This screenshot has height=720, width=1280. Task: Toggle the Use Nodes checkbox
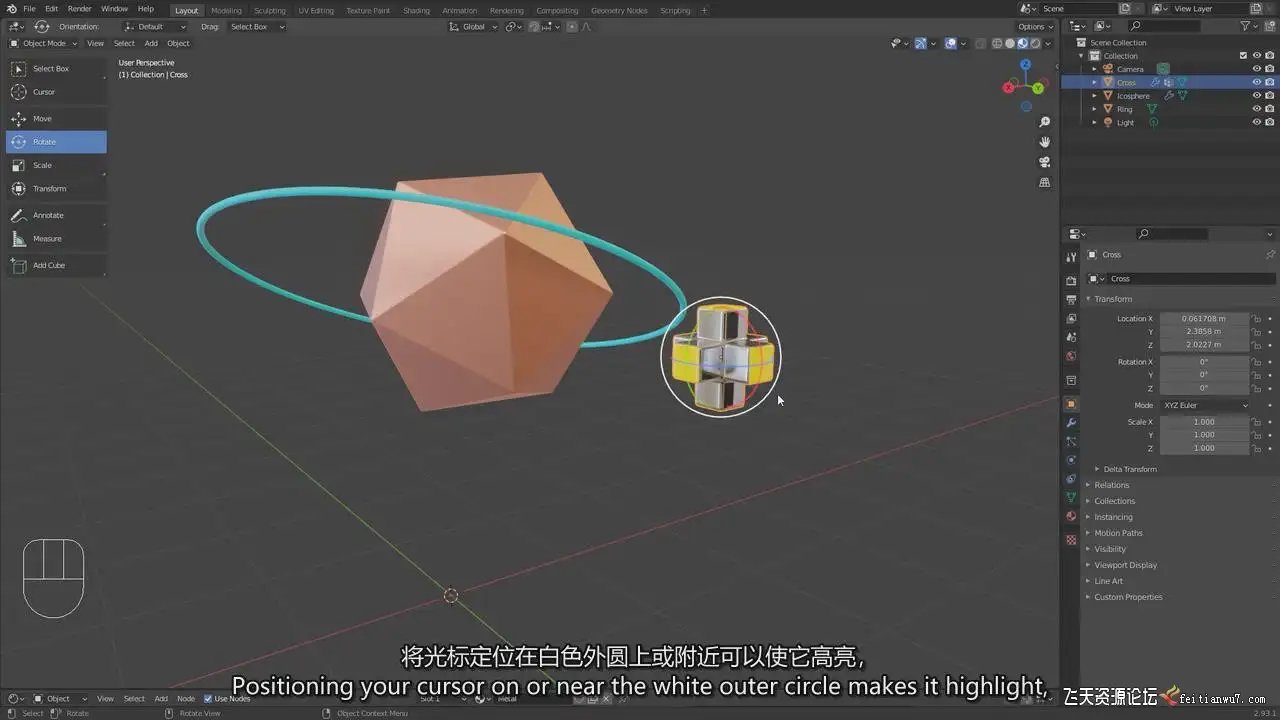click(x=208, y=698)
